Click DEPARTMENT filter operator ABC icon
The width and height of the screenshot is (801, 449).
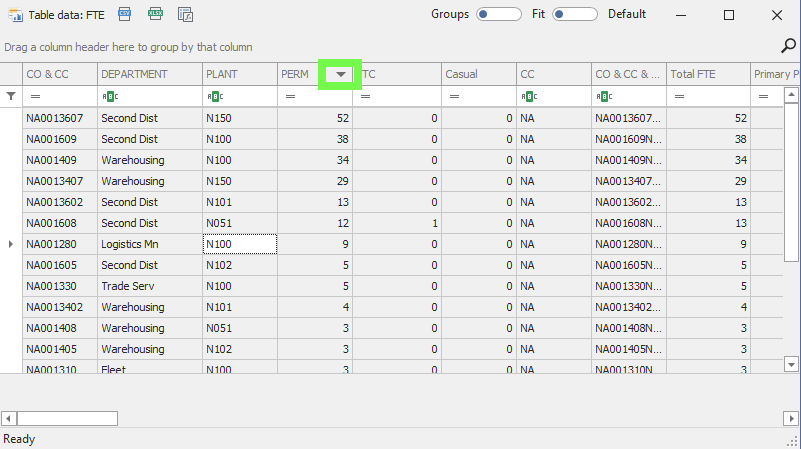point(109,96)
